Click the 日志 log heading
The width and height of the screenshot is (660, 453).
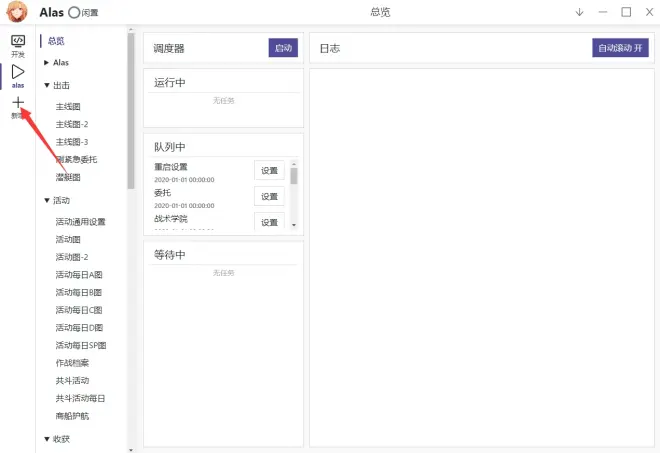pos(330,48)
